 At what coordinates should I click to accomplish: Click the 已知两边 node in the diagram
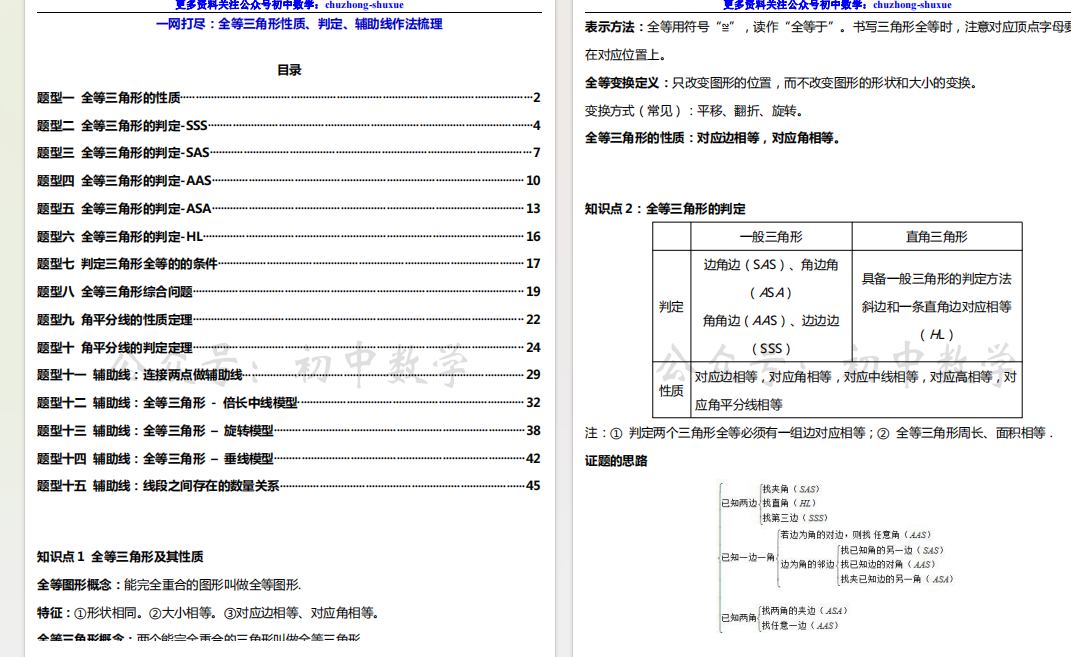pos(739,503)
